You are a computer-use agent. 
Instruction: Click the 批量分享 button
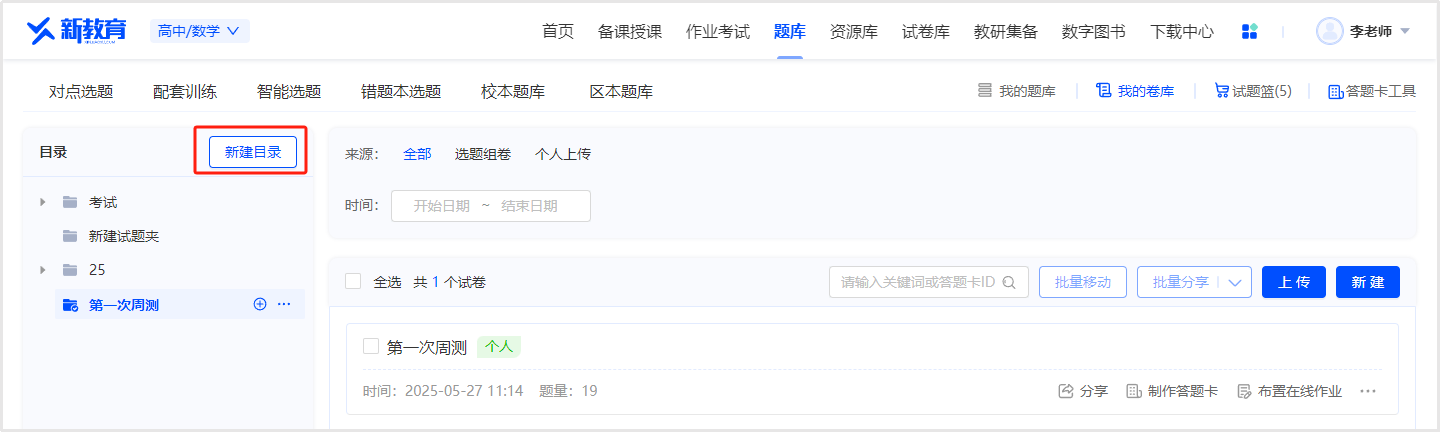(1181, 282)
